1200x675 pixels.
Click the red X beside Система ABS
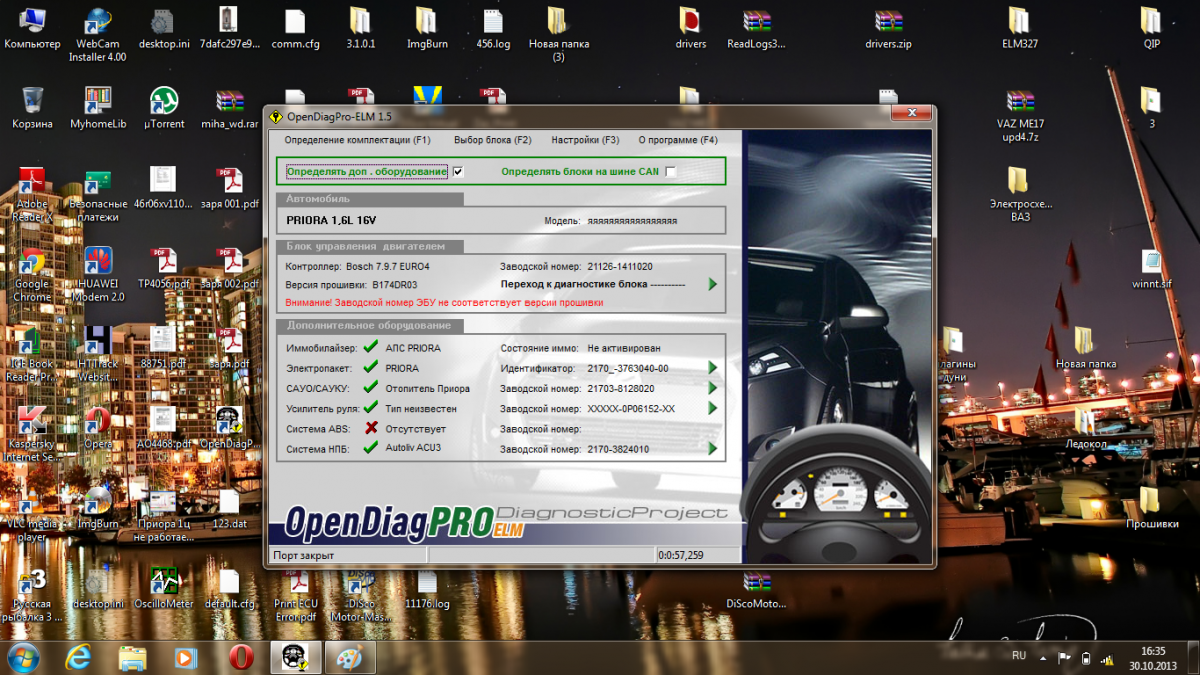point(371,429)
